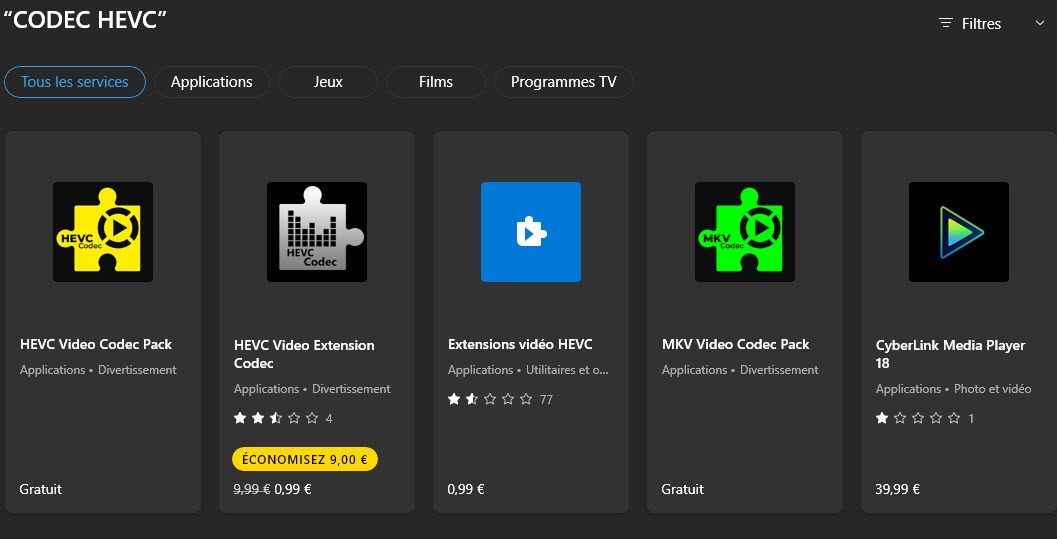Click the MKV Video Codec Pack title
This screenshot has height=539, width=1057.
tap(735, 344)
